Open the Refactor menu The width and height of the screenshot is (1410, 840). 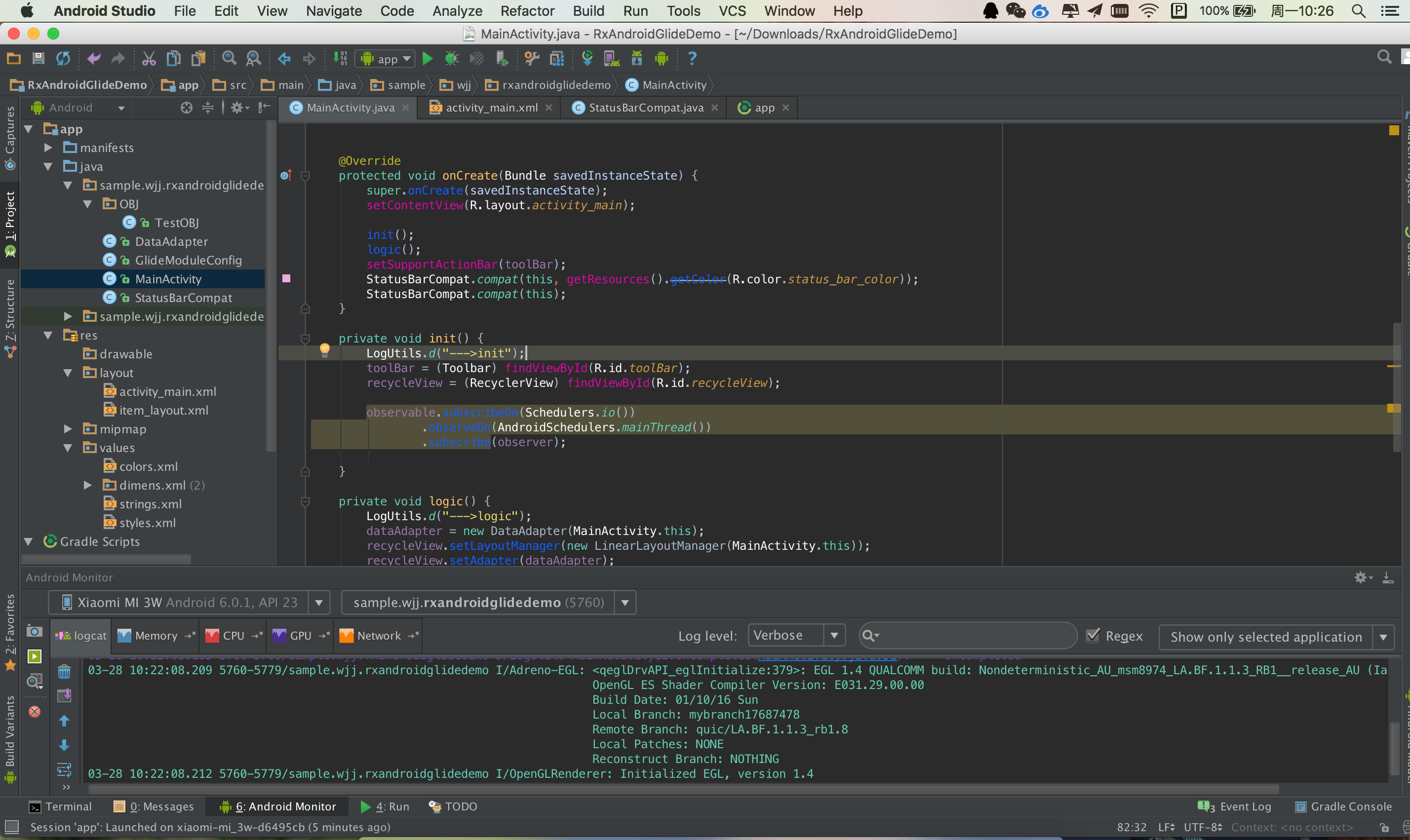(527, 11)
